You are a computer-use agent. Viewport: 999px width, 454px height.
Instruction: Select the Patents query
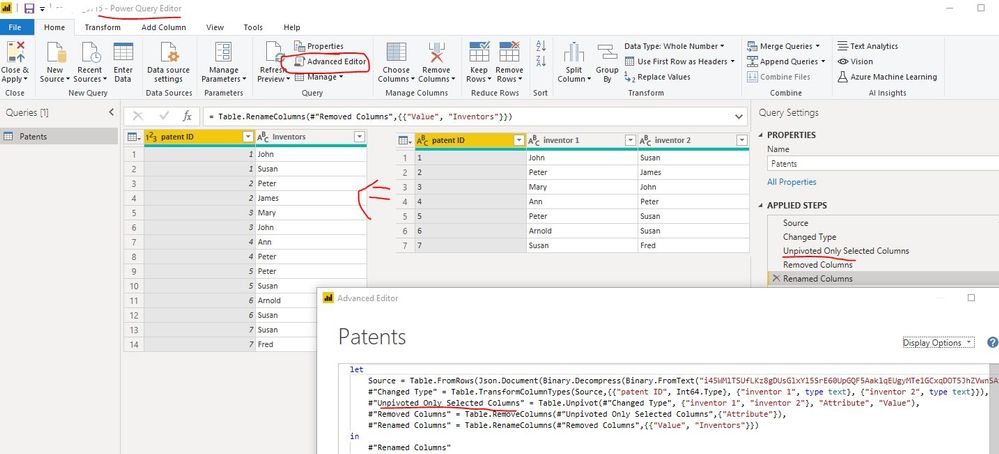(59, 136)
